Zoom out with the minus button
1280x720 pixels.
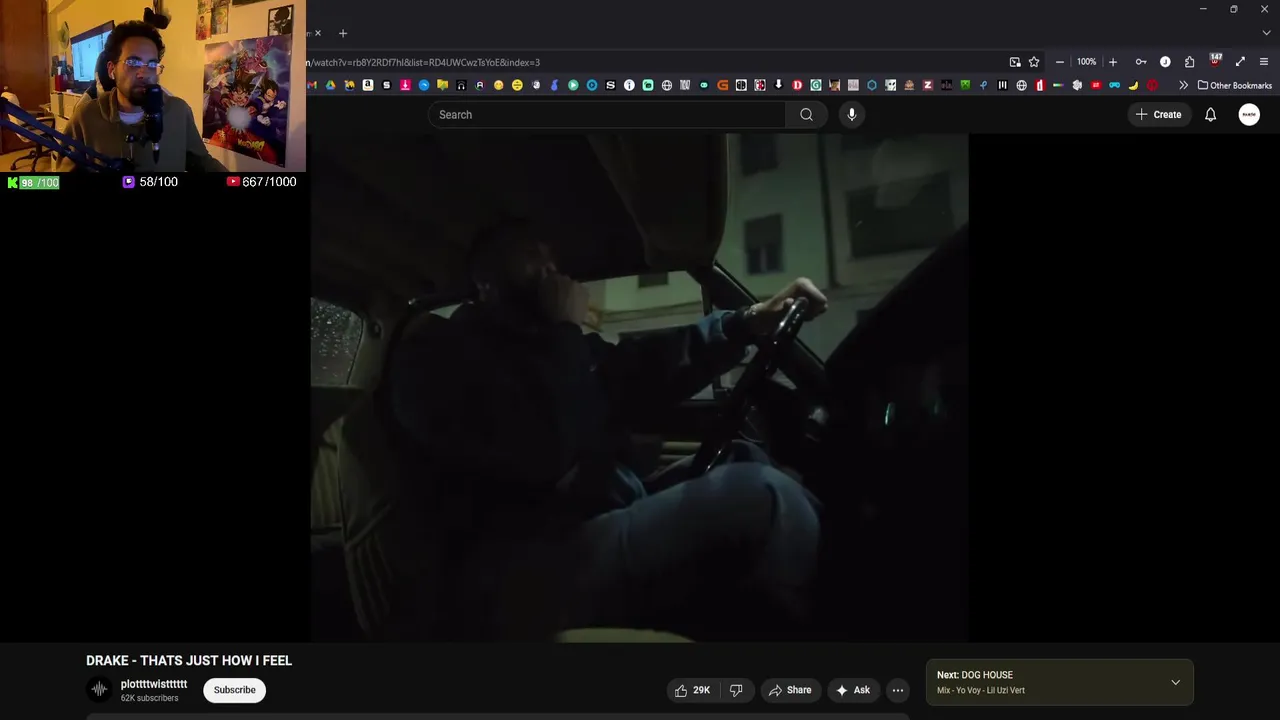1060,62
